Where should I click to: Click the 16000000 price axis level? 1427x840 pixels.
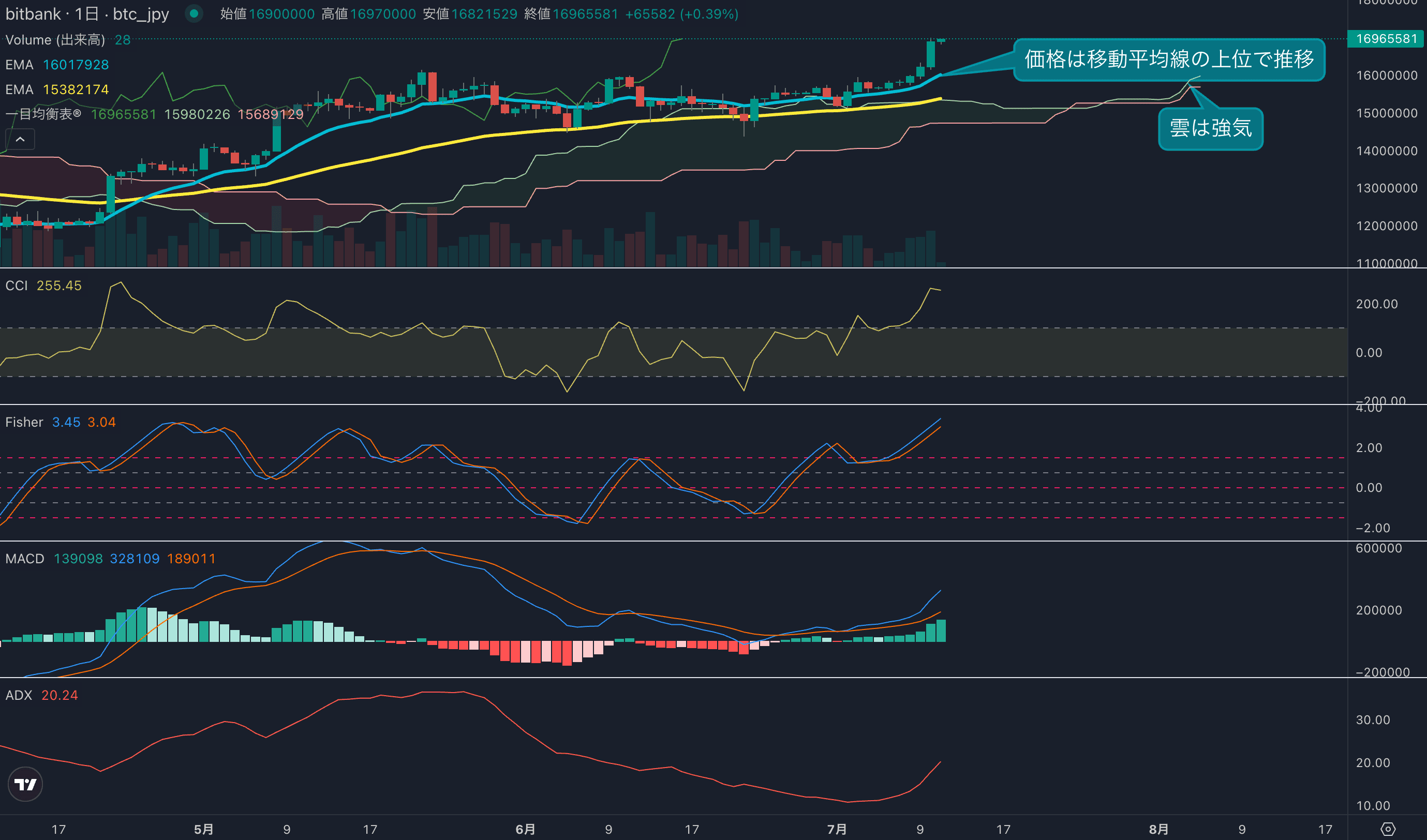(1386, 76)
